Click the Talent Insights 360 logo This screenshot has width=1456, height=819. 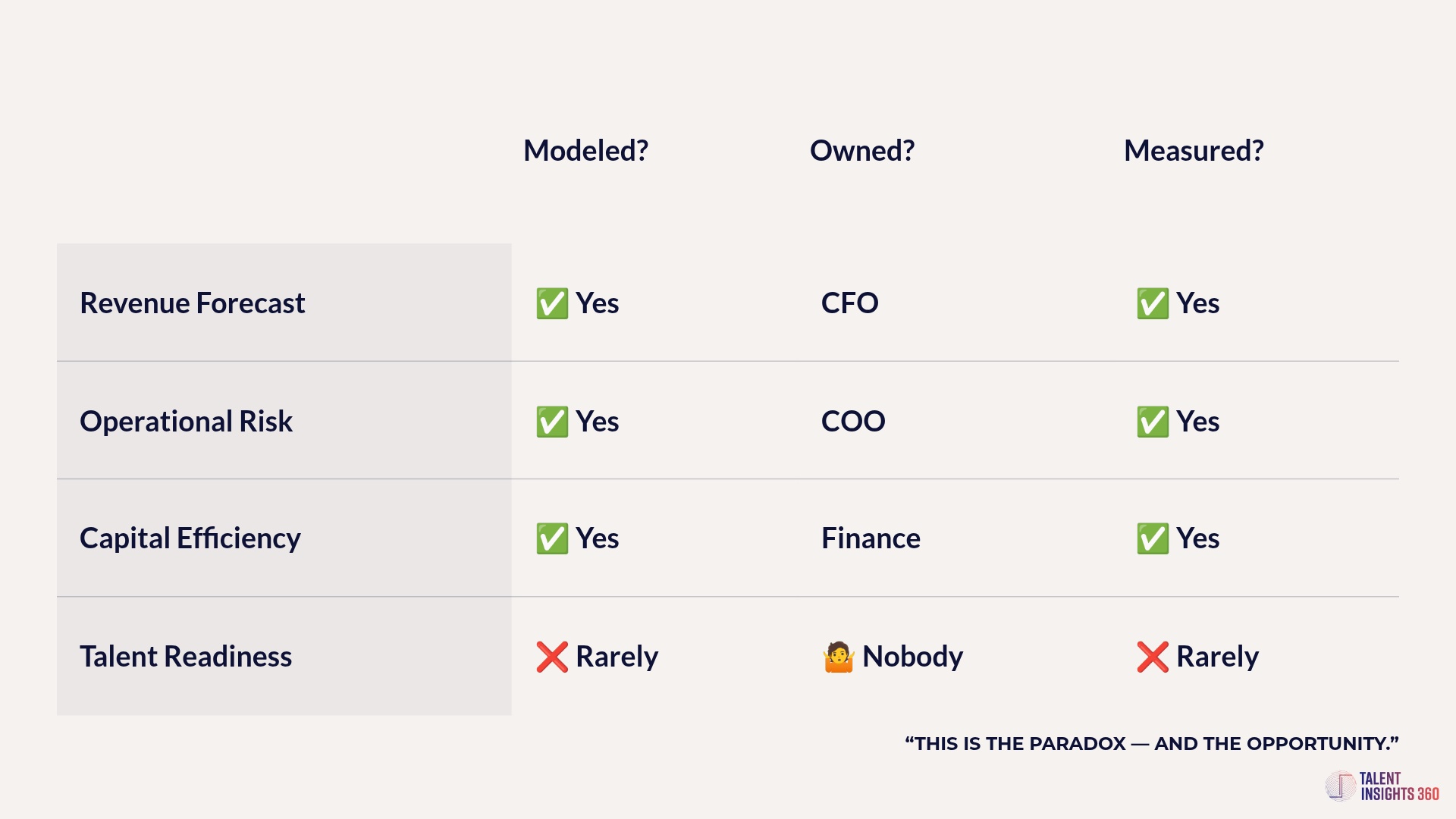click(x=1382, y=786)
